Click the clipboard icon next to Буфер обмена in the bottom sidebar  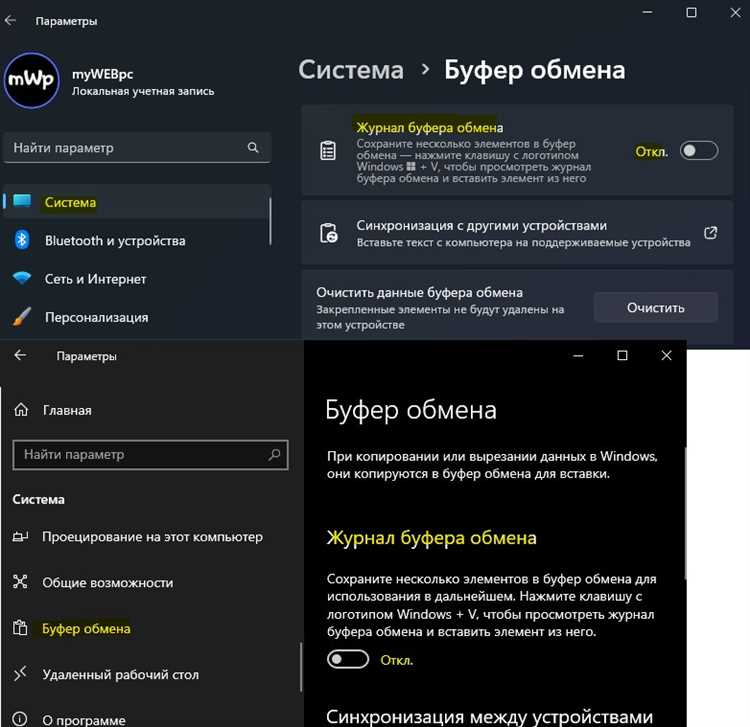click(20, 628)
